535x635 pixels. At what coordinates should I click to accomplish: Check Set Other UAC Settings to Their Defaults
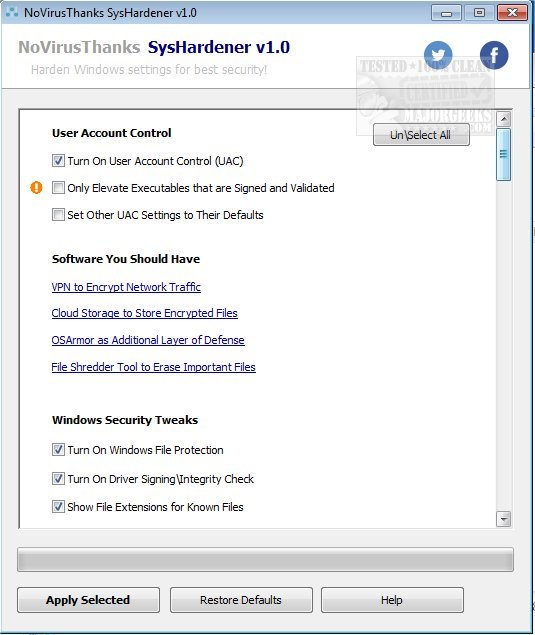point(58,215)
